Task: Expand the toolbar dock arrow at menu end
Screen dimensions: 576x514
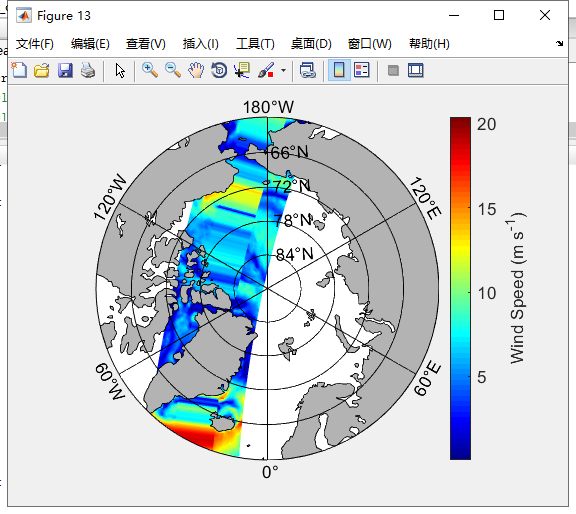Action: [x=559, y=43]
